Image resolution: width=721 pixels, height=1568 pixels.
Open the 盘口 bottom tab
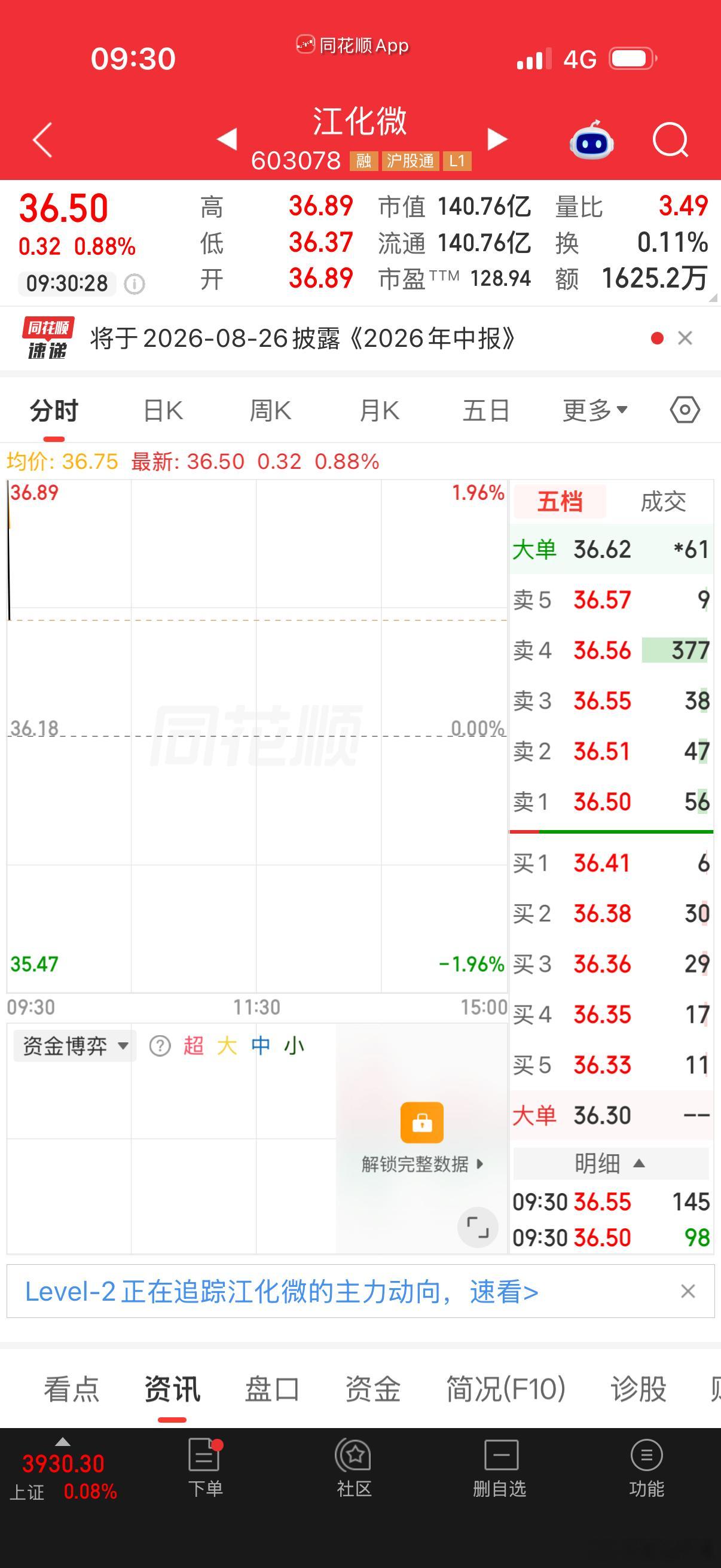[x=272, y=1390]
